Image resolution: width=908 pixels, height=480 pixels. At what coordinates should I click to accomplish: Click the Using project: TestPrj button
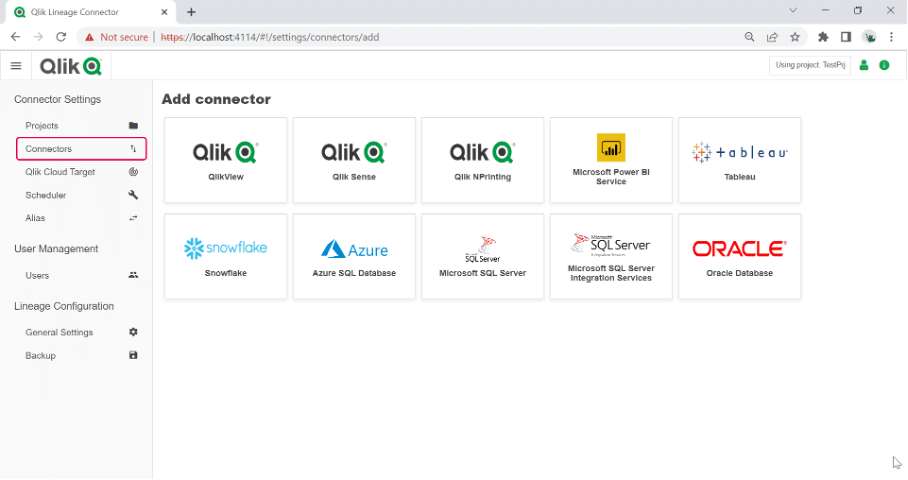[810, 65]
